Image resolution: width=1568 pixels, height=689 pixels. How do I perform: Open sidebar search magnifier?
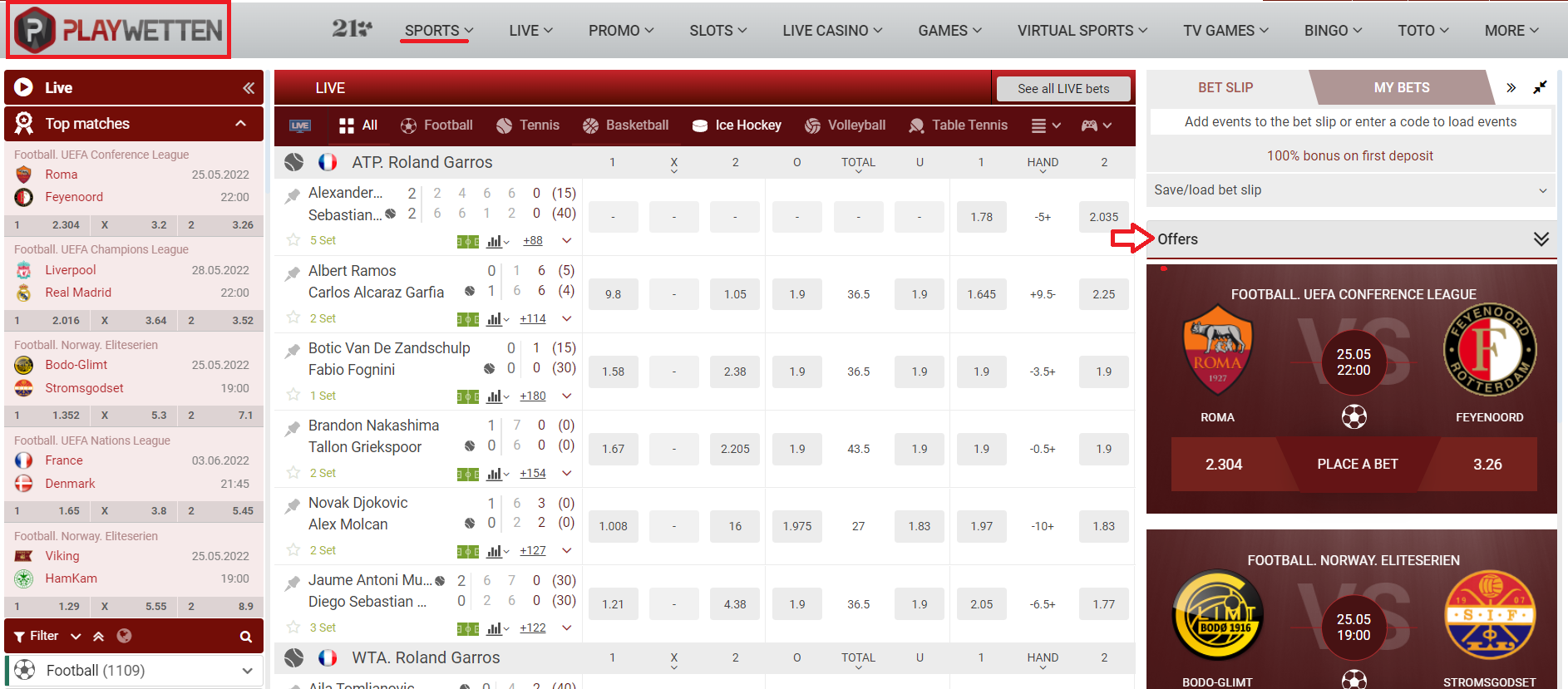[245, 637]
